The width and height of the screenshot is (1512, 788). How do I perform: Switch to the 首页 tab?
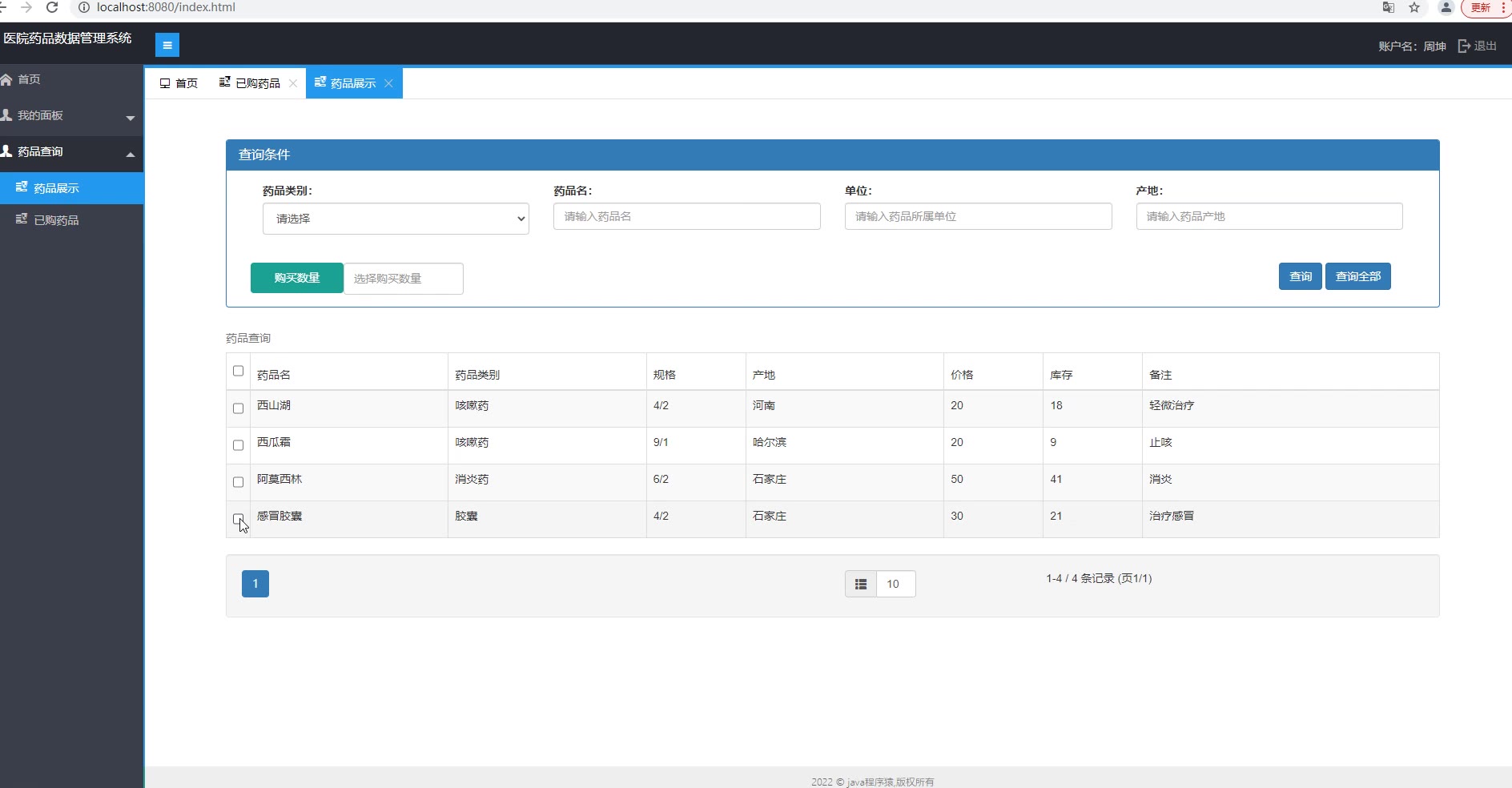pos(179,83)
